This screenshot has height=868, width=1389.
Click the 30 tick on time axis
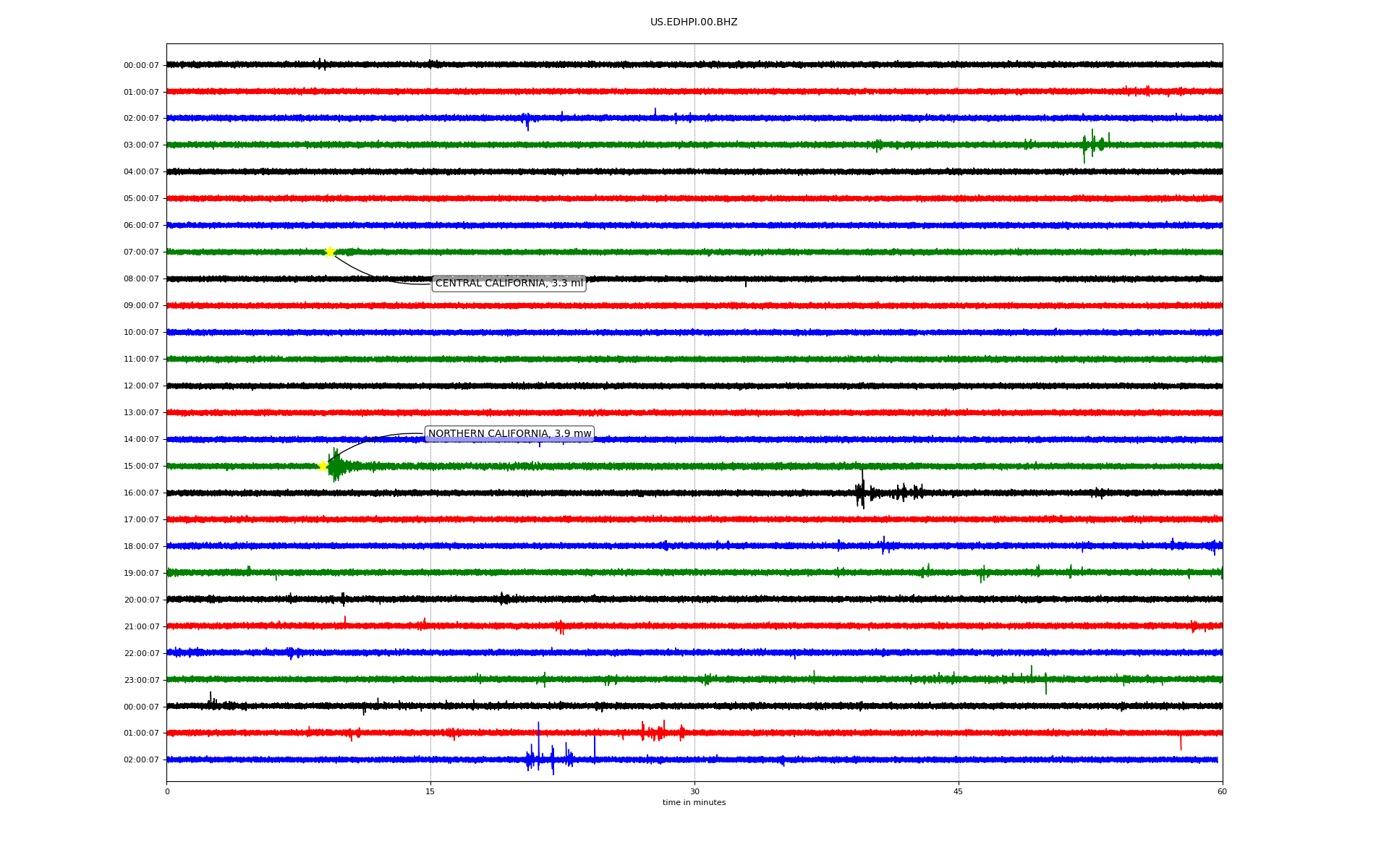[x=694, y=791]
